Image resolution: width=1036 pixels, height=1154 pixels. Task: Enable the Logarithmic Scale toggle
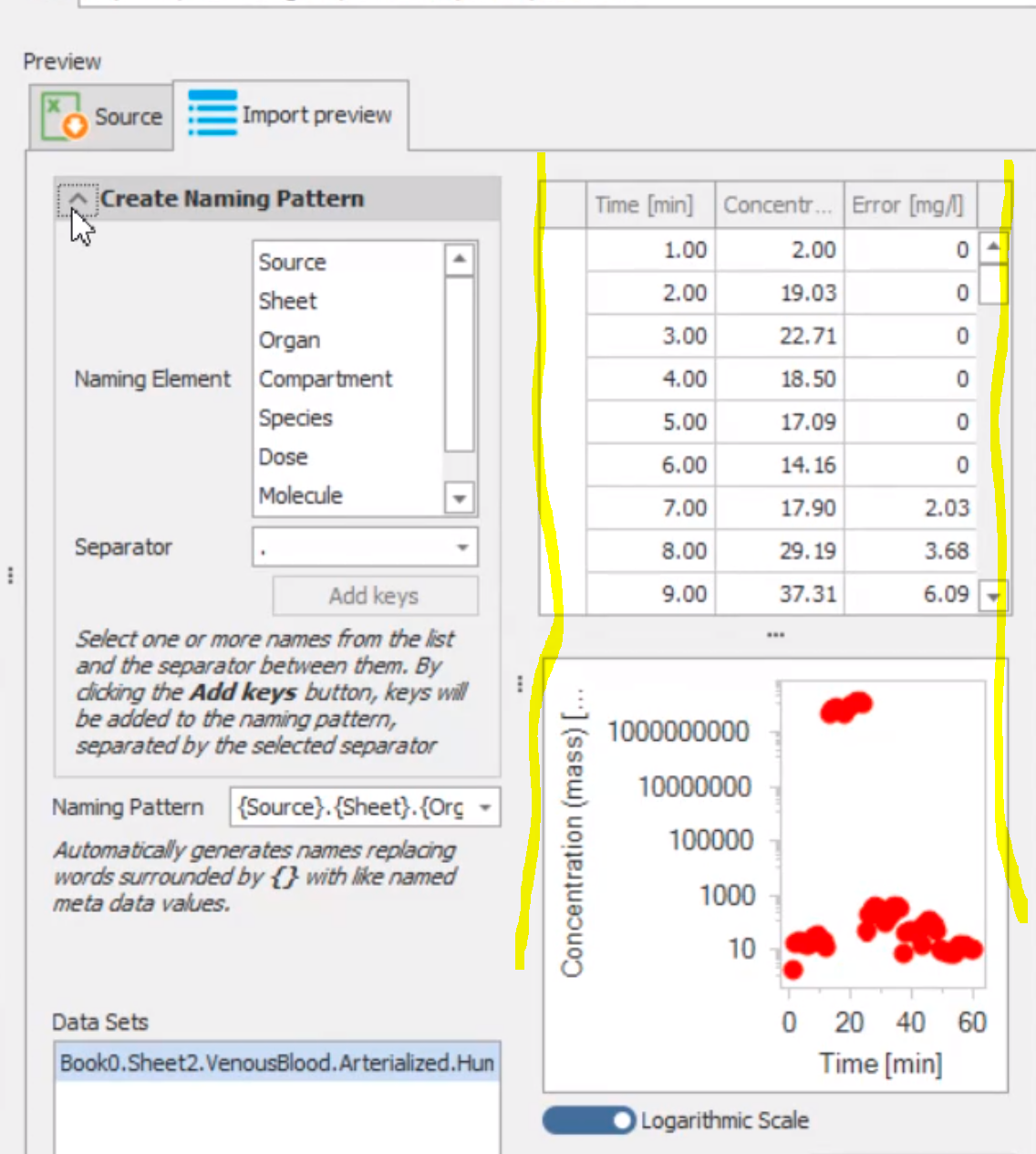tap(588, 1120)
